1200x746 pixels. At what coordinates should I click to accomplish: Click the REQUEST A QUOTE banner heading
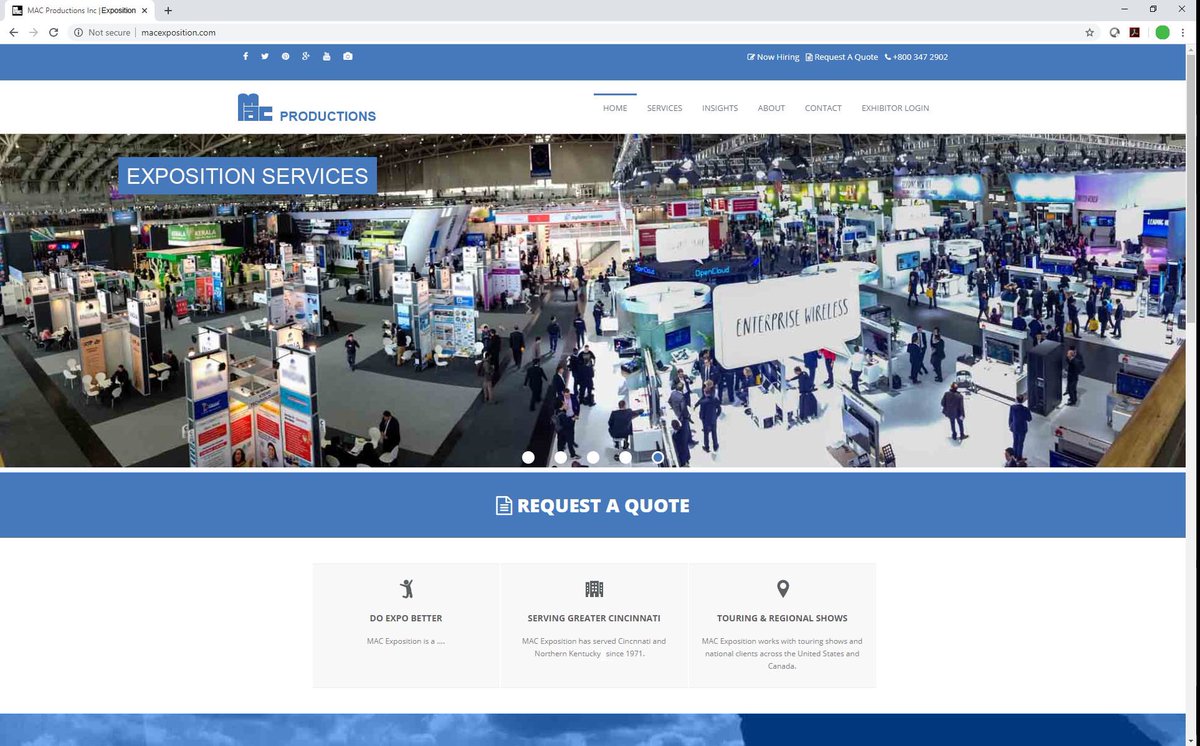[x=591, y=505]
